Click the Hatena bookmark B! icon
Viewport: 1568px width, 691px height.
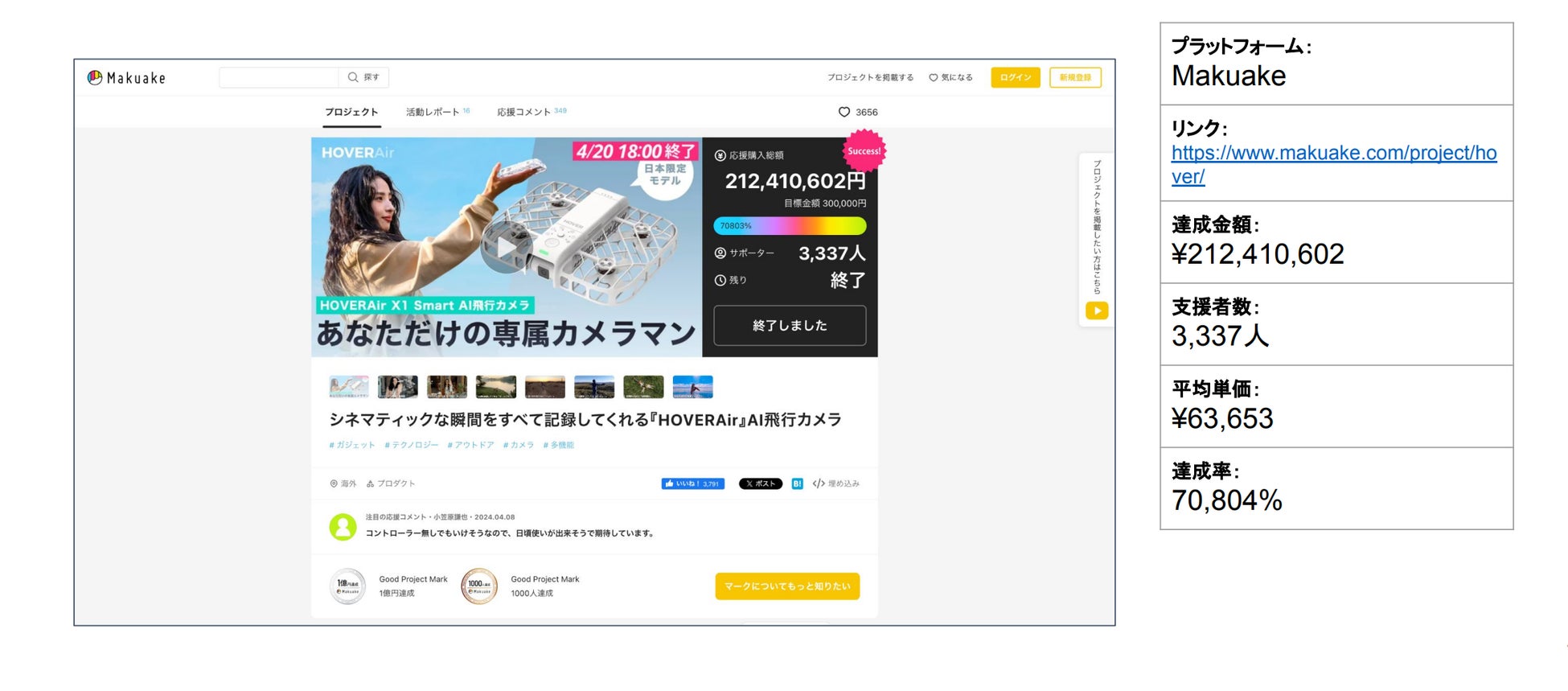(x=797, y=483)
